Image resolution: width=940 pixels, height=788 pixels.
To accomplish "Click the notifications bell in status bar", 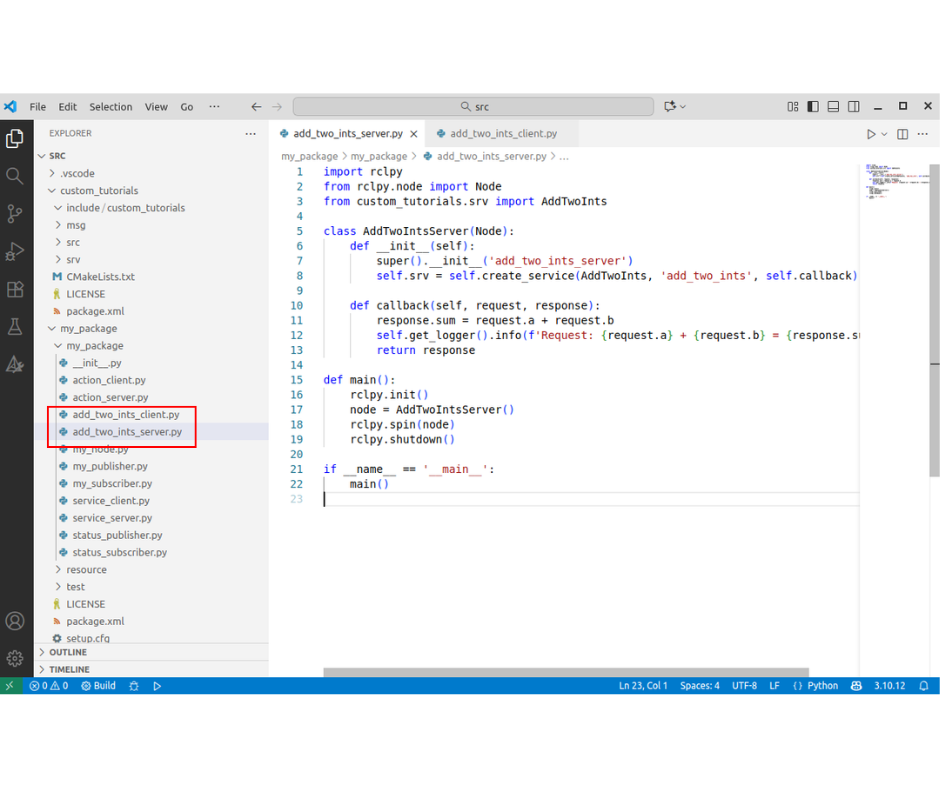I will [x=924, y=686].
